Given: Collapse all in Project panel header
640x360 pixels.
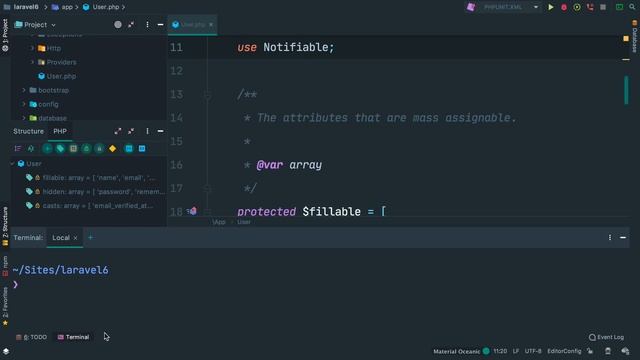Looking at the screenshot, I should click(x=131, y=24).
